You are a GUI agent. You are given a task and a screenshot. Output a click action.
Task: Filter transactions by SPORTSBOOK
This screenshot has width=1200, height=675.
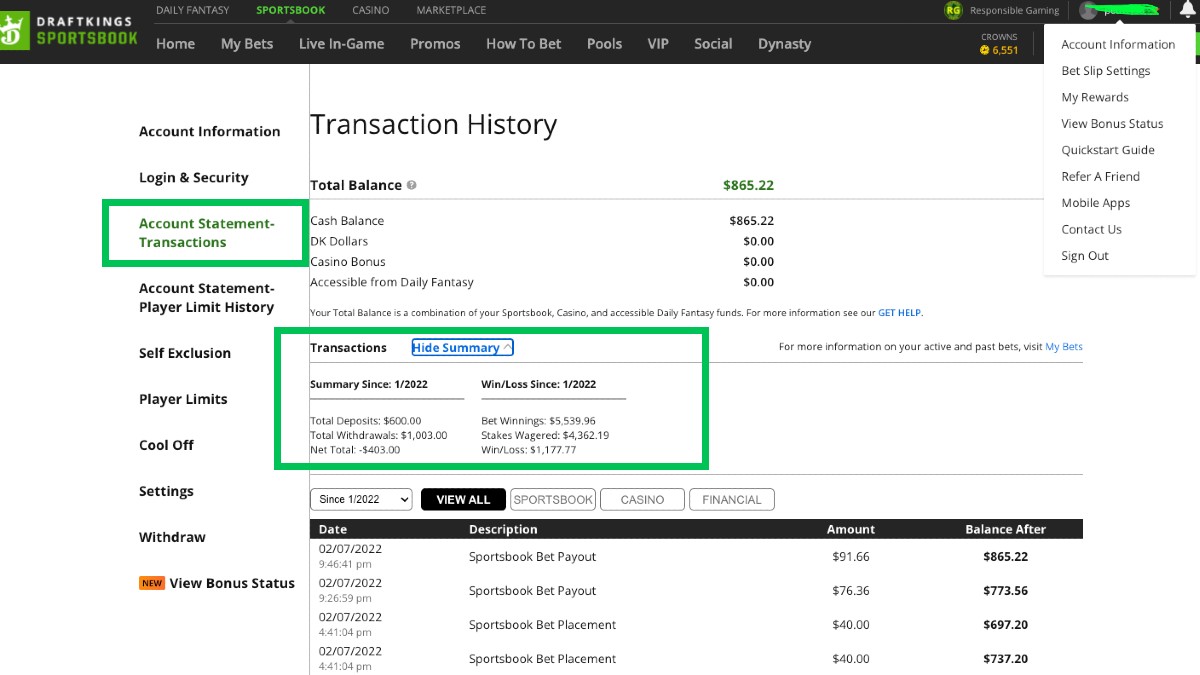pos(553,499)
